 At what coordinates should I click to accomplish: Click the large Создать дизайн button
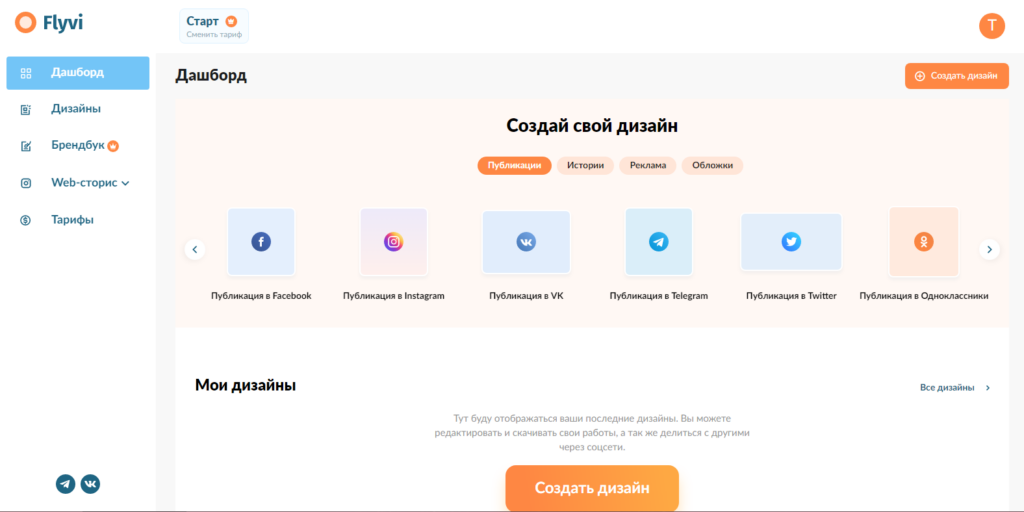(592, 488)
